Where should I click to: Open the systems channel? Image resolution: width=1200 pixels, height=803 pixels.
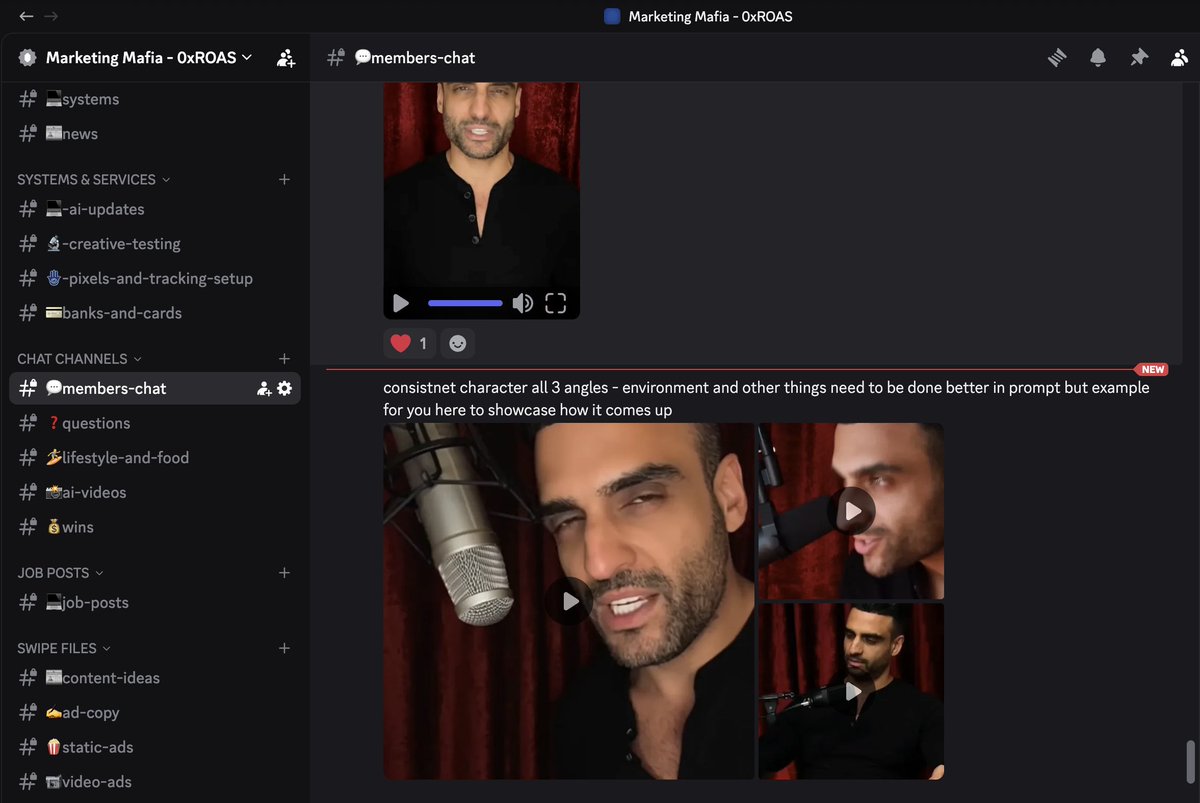click(x=155, y=99)
